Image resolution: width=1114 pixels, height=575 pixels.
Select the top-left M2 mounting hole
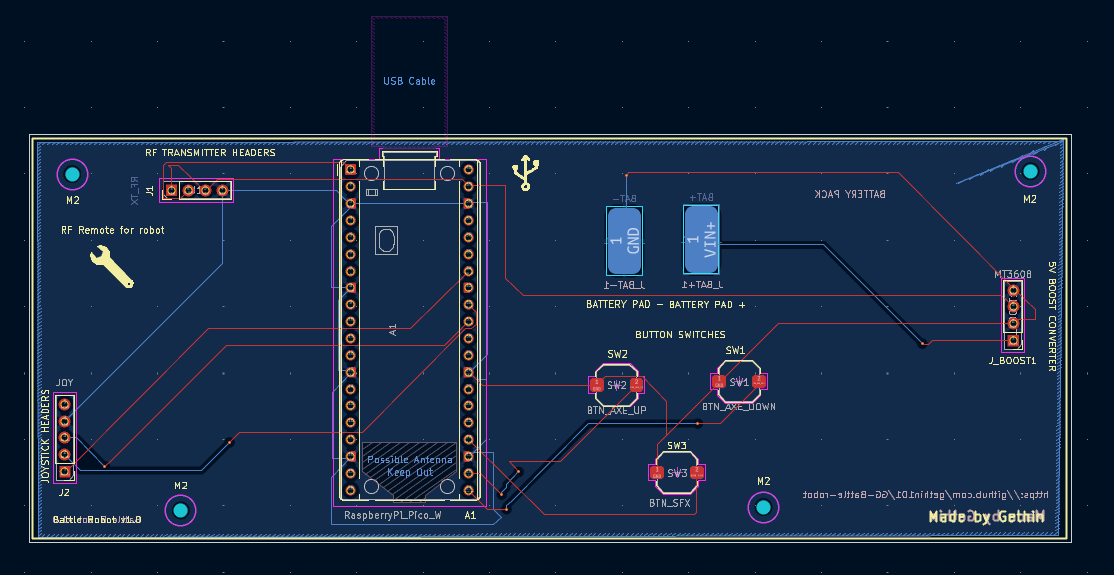(x=72, y=174)
